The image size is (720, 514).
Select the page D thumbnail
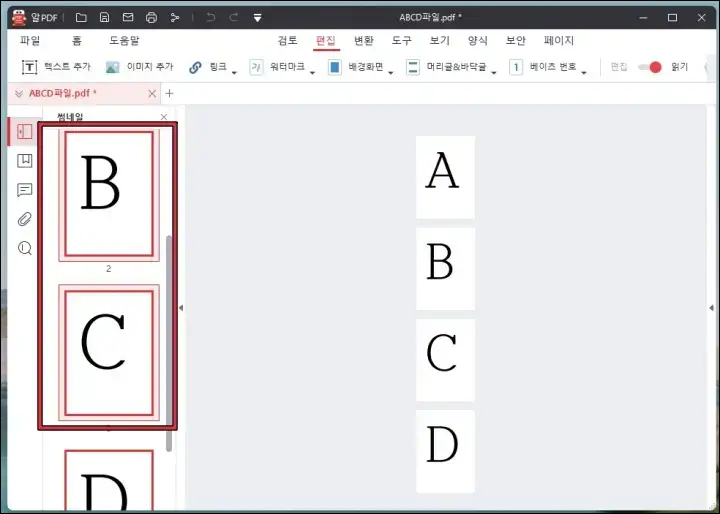pos(109,480)
